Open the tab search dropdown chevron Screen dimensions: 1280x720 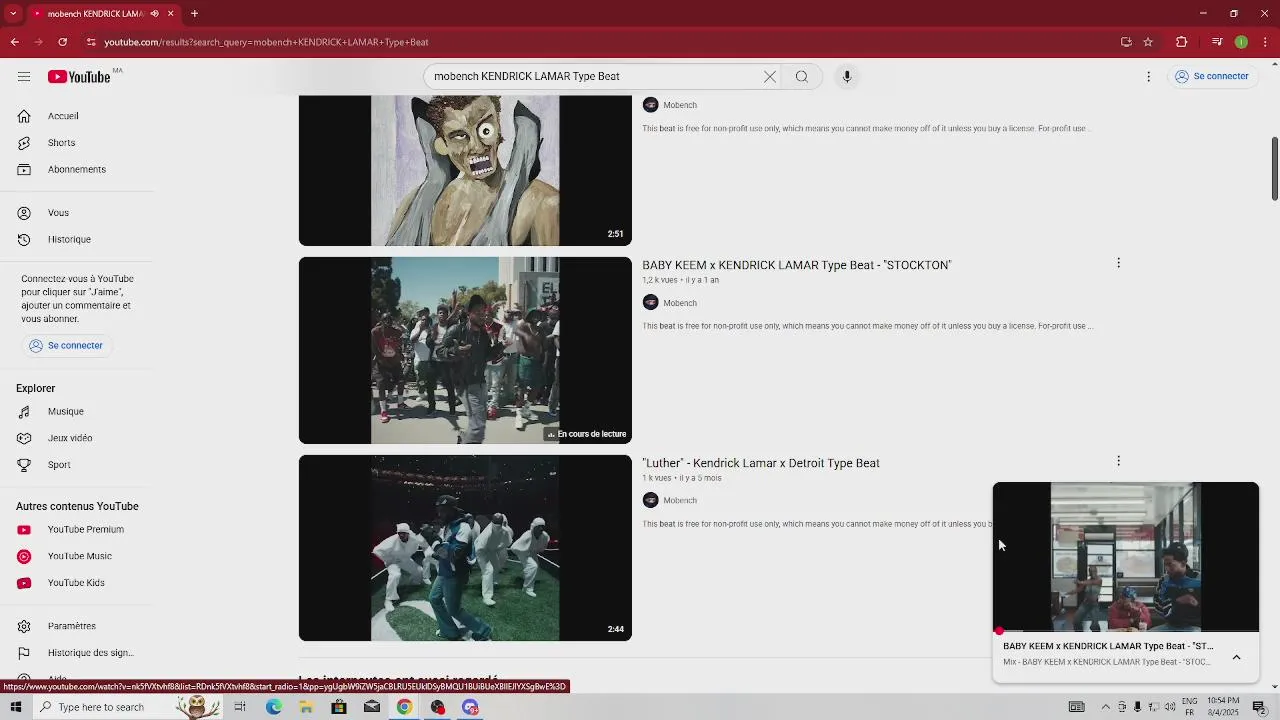tap(13, 14)
